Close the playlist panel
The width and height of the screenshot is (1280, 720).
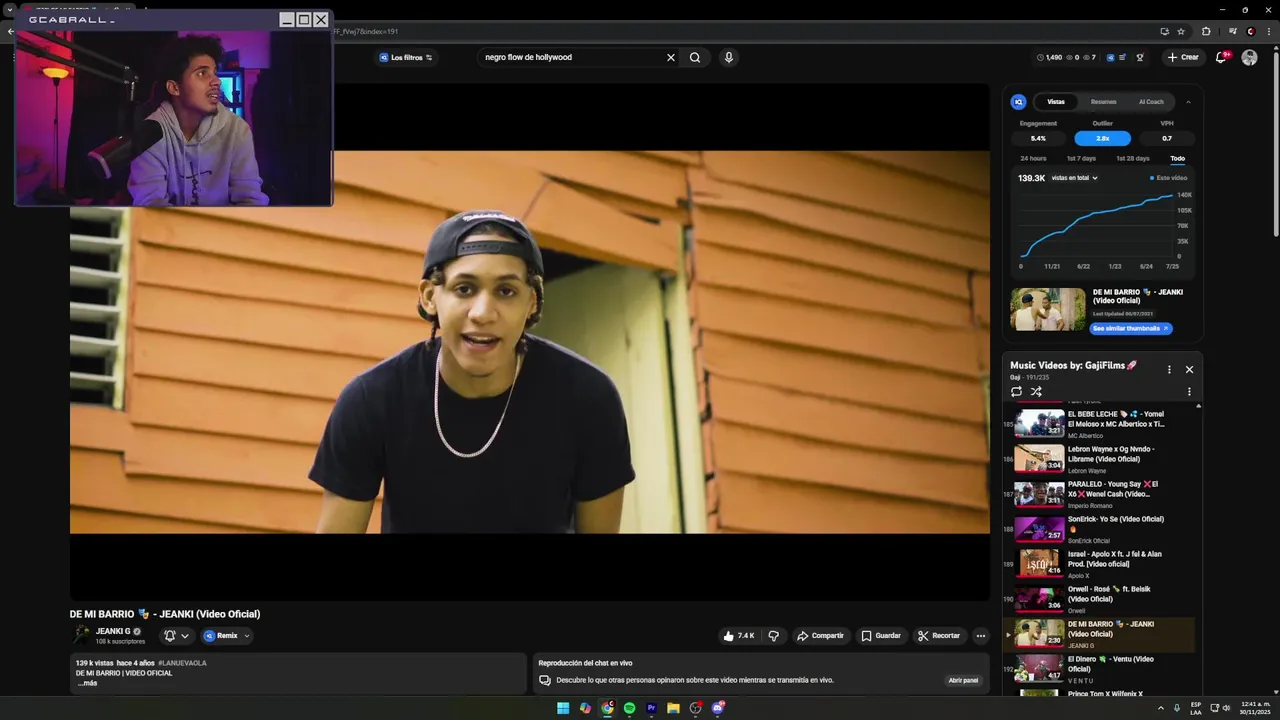pos(1189,369)
